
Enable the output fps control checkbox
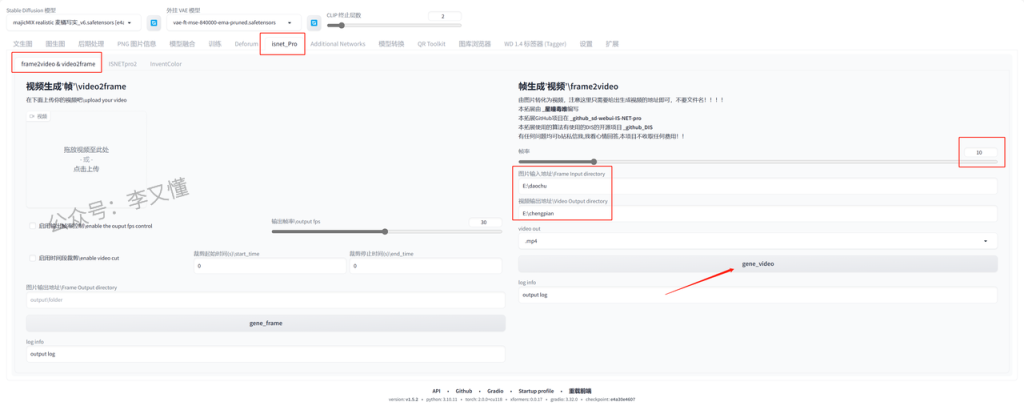pos(33,226)
